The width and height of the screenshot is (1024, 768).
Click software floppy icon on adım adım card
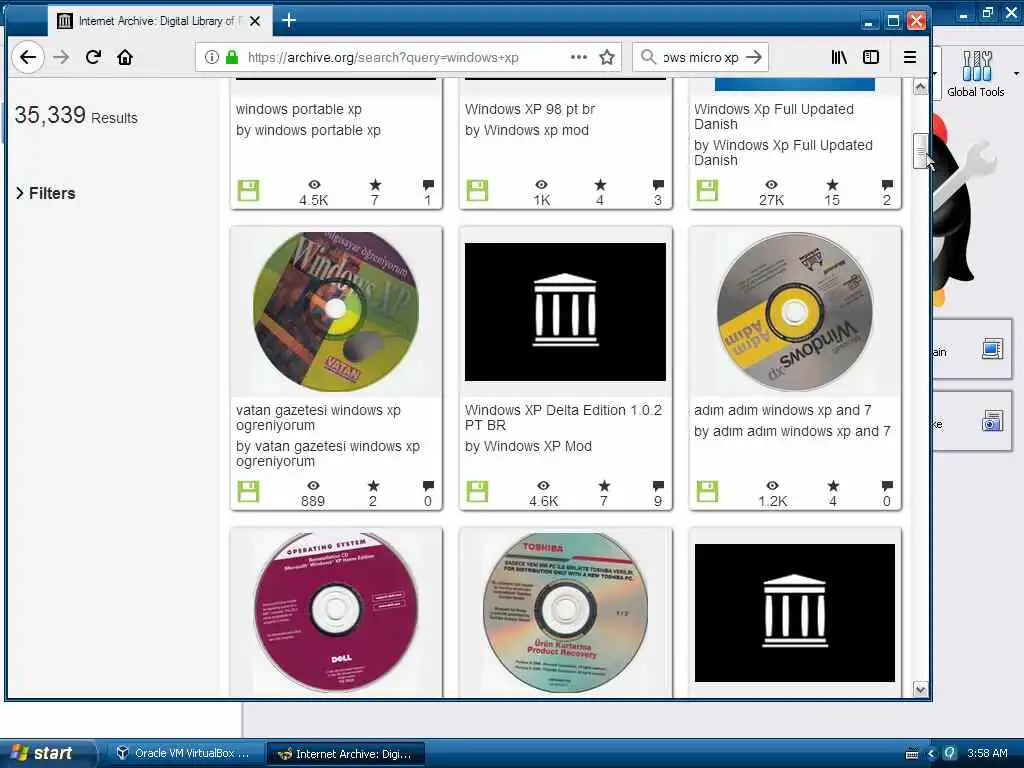tap(707, 491)
